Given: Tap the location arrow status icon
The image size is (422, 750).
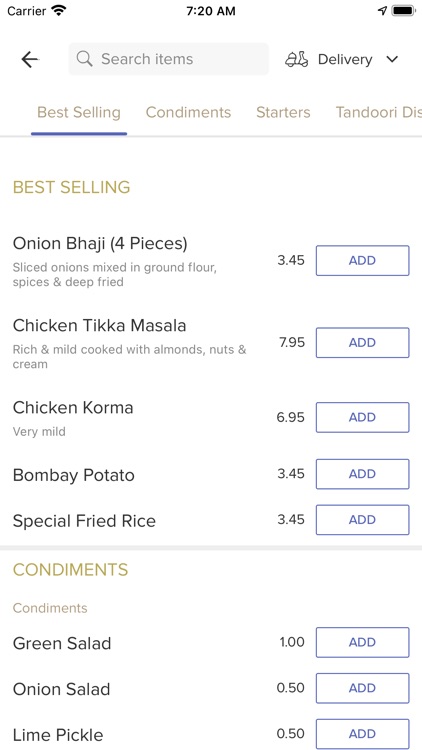Looking at the screenshot, I should [382, 11].
